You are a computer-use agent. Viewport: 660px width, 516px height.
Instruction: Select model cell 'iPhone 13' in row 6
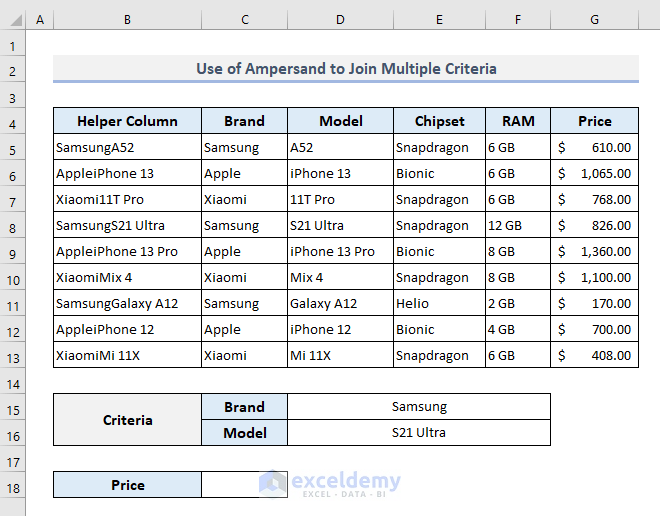pyautogui.click(x=340, y=173)
